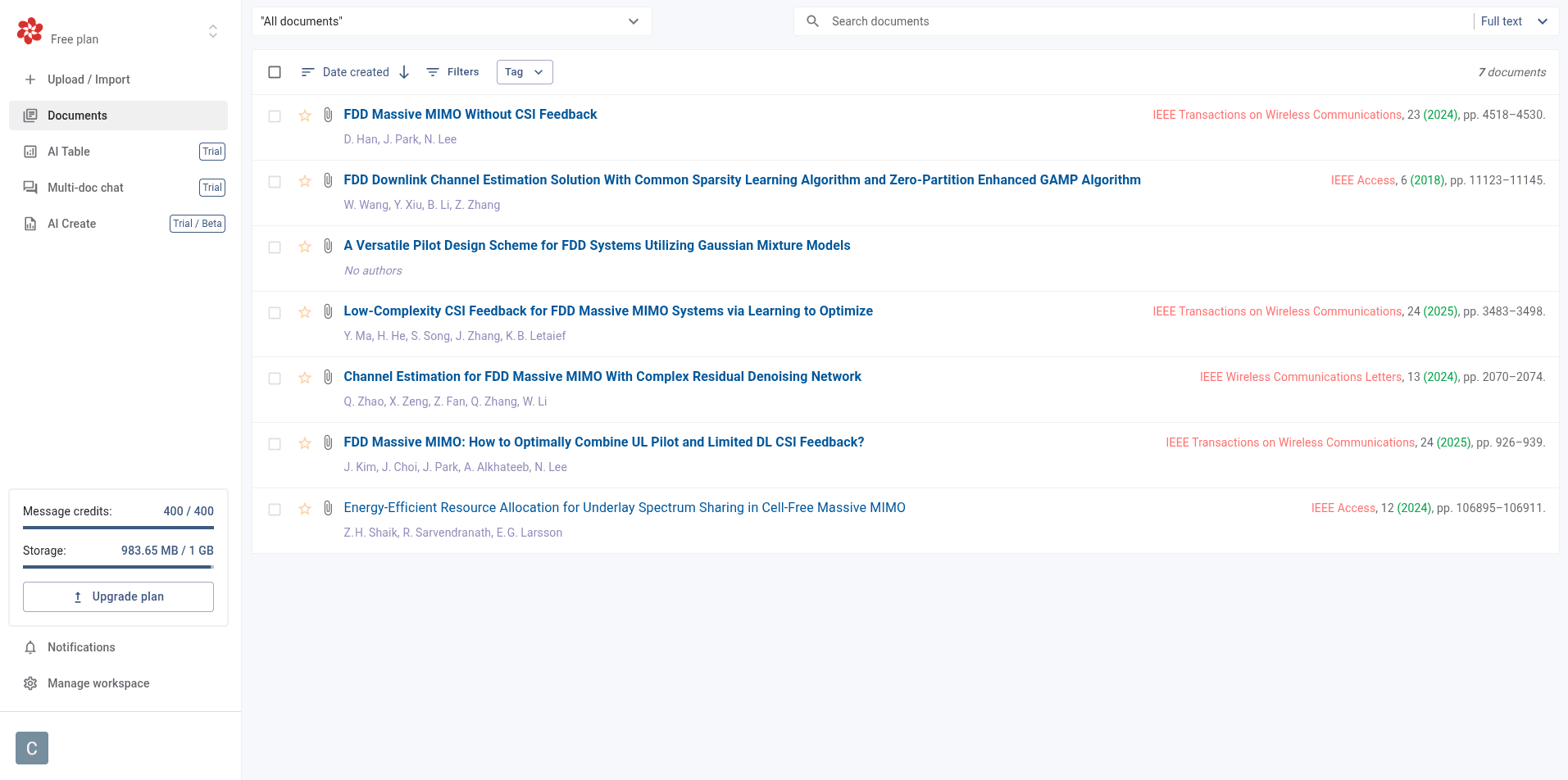Open attachment of Low-Complexity CSI Feedback paper
This screenshot has width=1568, height=780.
pos(328,311)
